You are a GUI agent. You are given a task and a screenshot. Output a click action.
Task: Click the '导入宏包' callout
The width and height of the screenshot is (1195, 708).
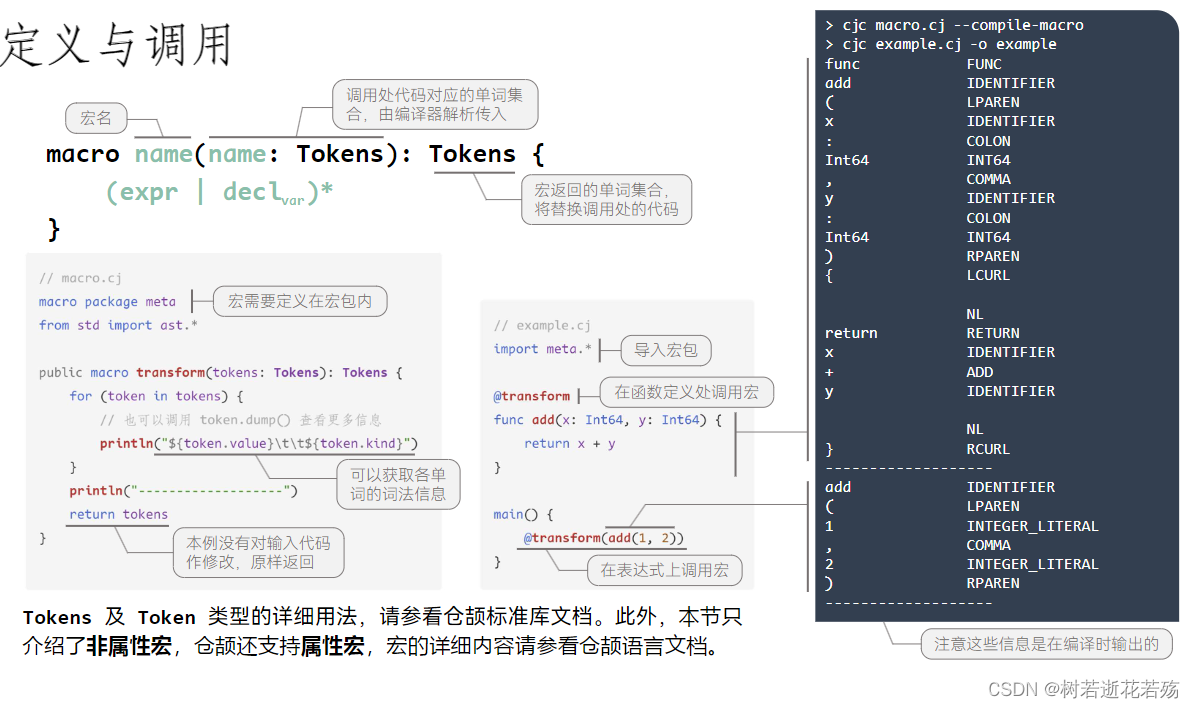click(x=666, y=351)
